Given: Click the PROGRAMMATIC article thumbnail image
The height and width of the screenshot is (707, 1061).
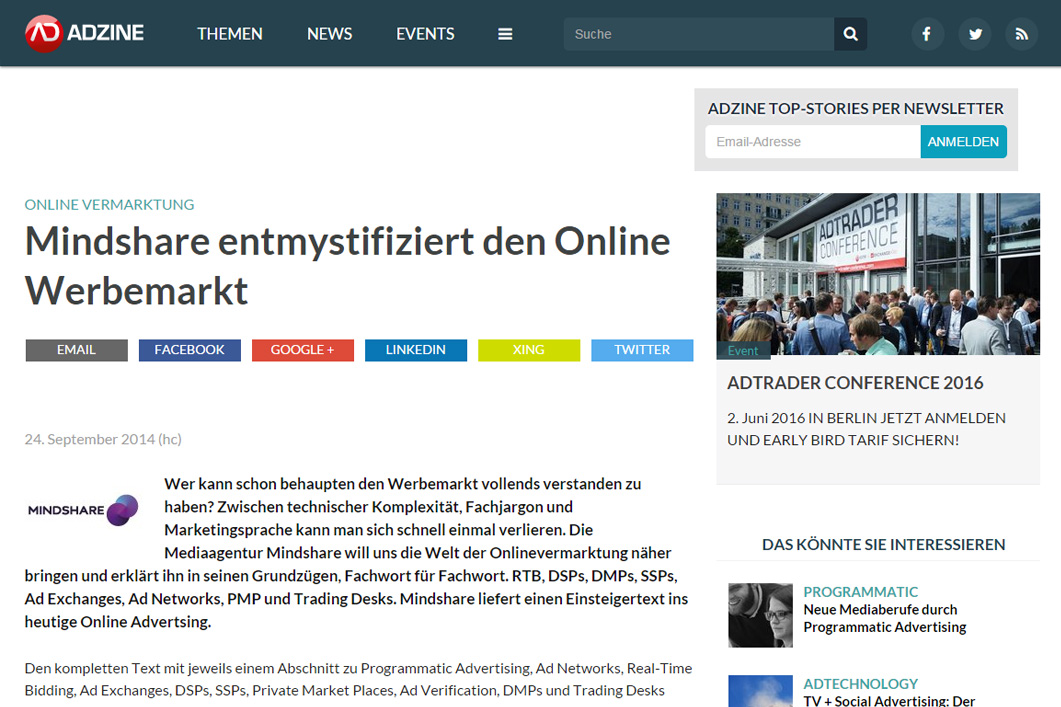Looking at the screenshot, I should 760,614.
